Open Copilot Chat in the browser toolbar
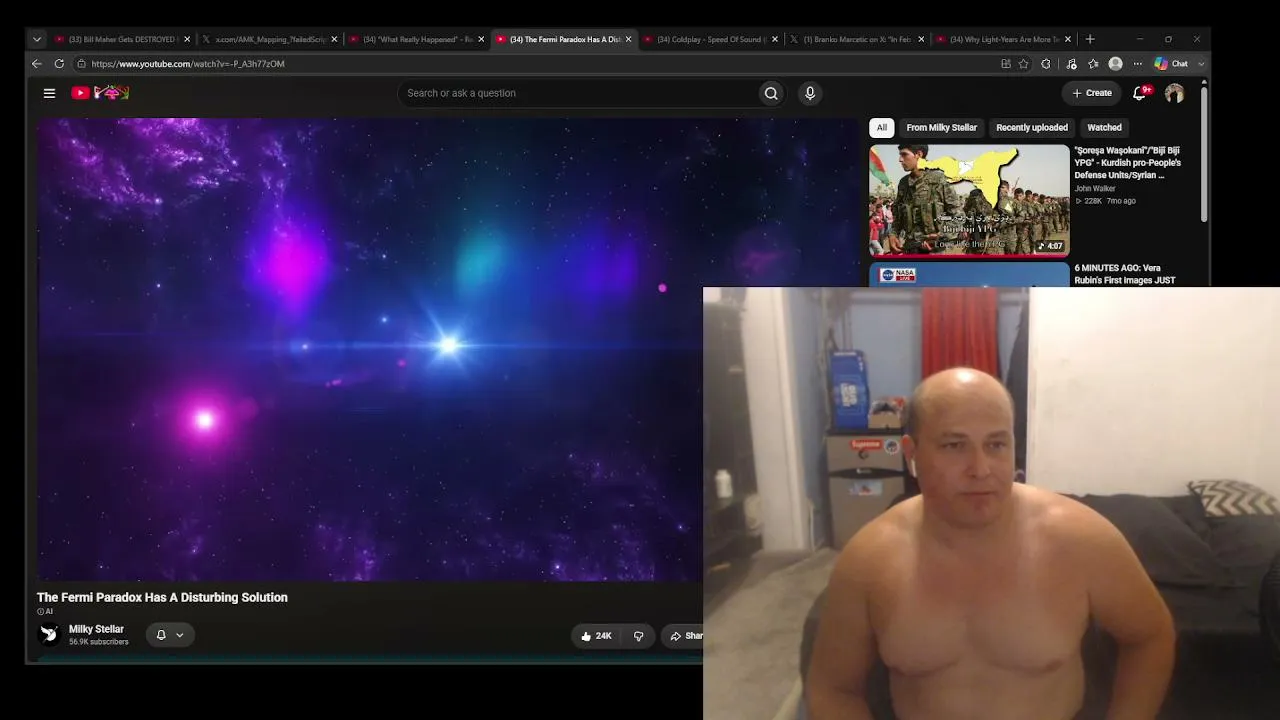The width and height of the screenshot is (1280, 720). click(x=1172, y=64)
